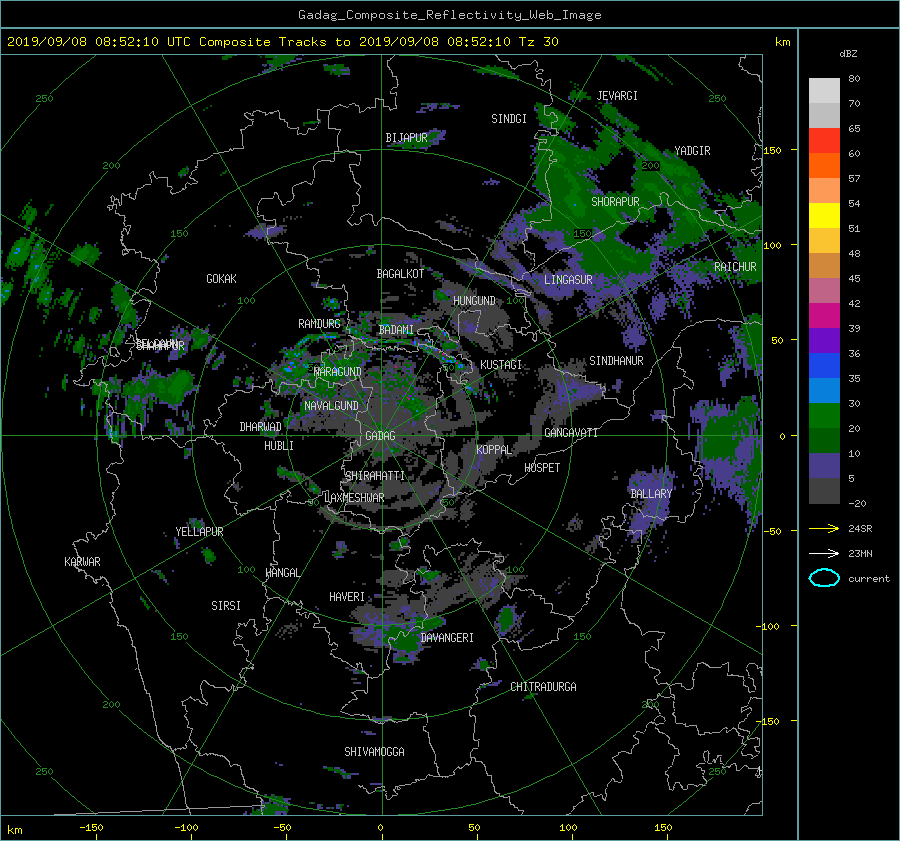Click the GADAG radar center label
This screenshot has width=900, height=841.
coord(380,436)
